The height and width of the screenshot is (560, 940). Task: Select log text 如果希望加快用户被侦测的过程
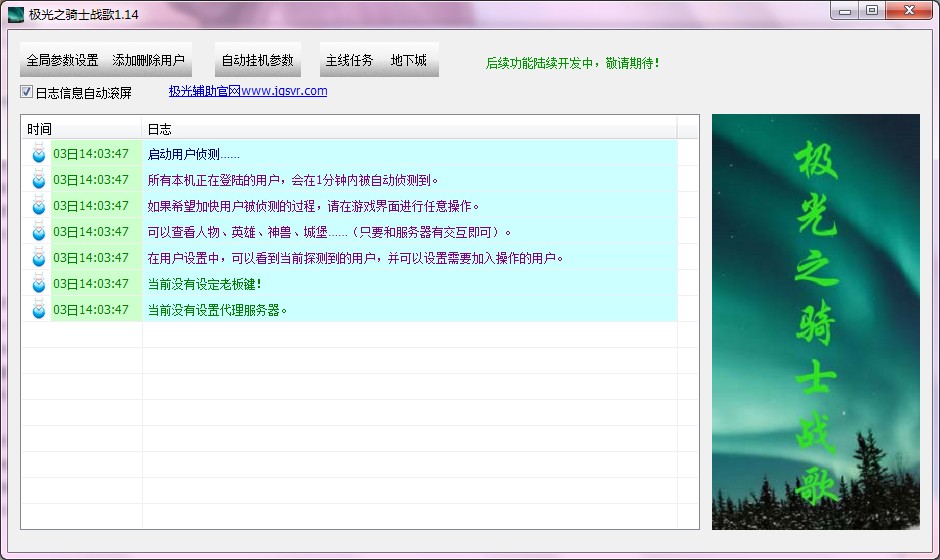pos(314,206)
